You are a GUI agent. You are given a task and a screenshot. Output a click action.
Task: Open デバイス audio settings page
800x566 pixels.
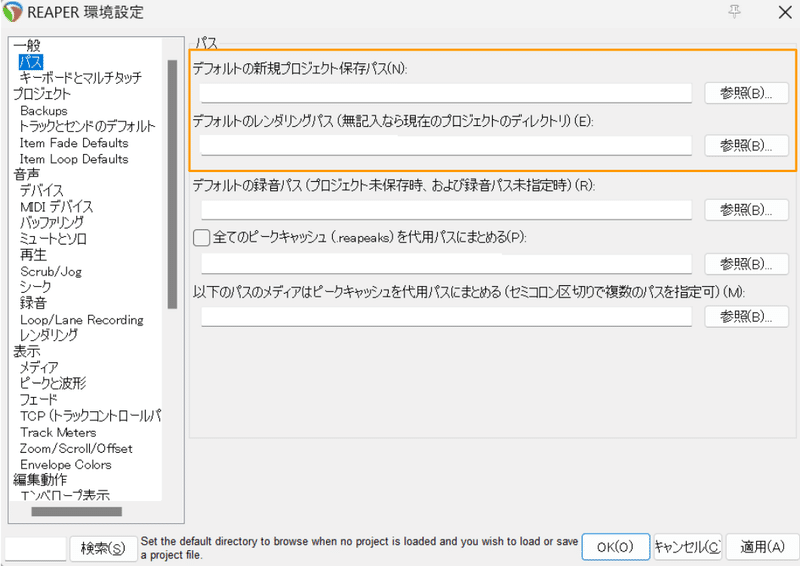pyautogui.click(x=42, y=190)
